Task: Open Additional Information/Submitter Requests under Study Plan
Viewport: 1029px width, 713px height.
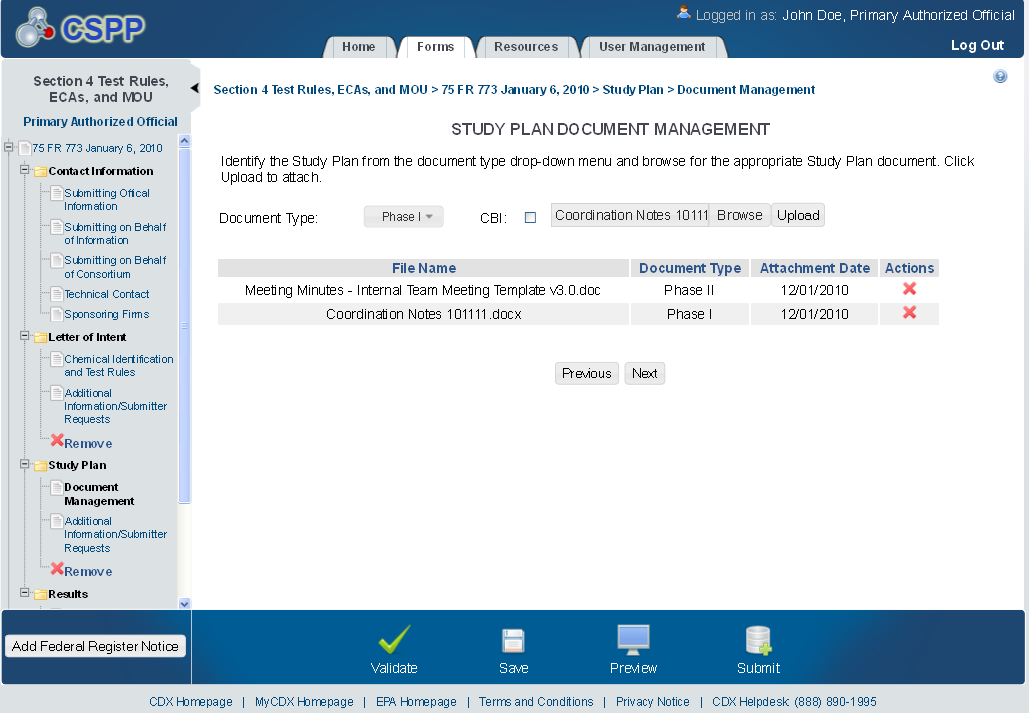Action: pos(116,534)
